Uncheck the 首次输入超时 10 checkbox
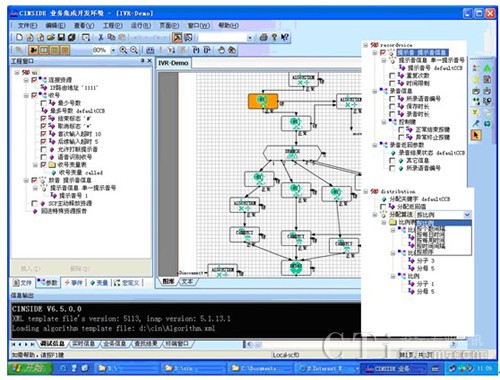 click(x=43, y=134)
